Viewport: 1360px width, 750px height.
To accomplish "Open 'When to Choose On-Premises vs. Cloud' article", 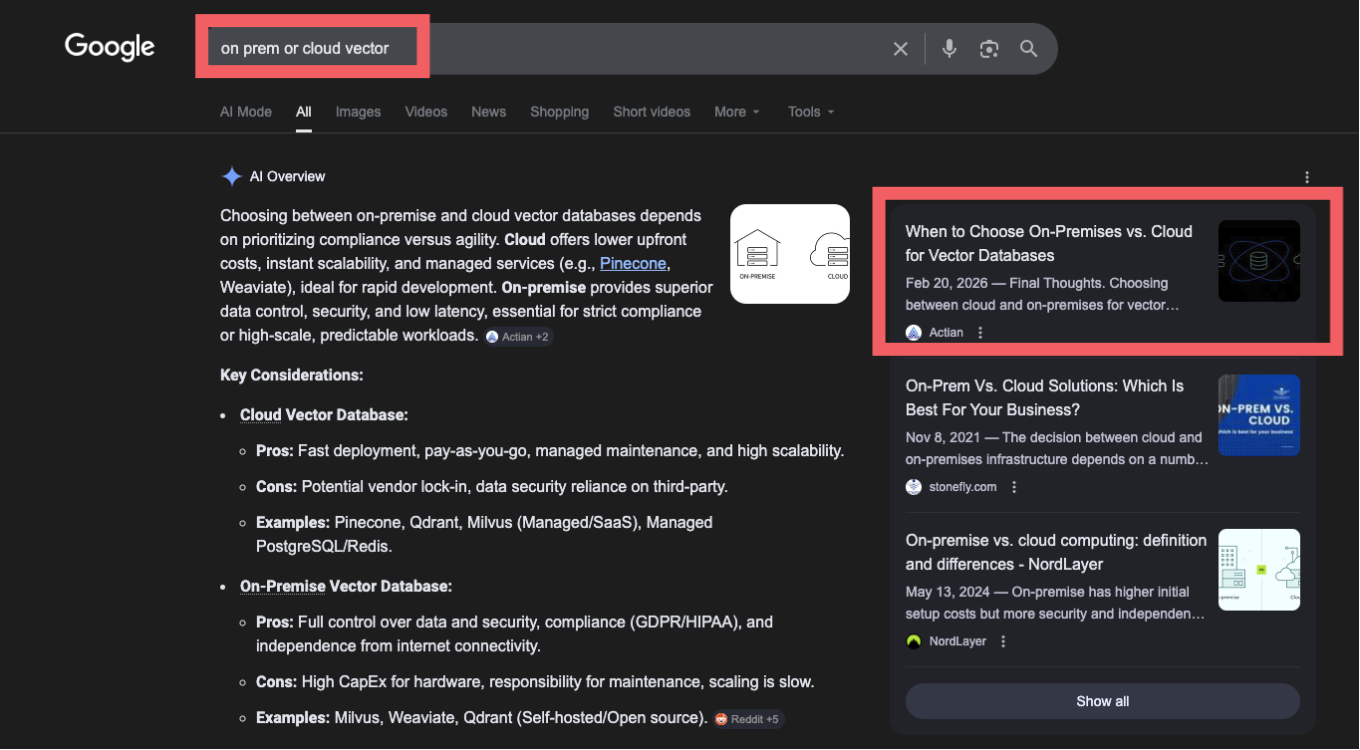I will click(1049, 243).
